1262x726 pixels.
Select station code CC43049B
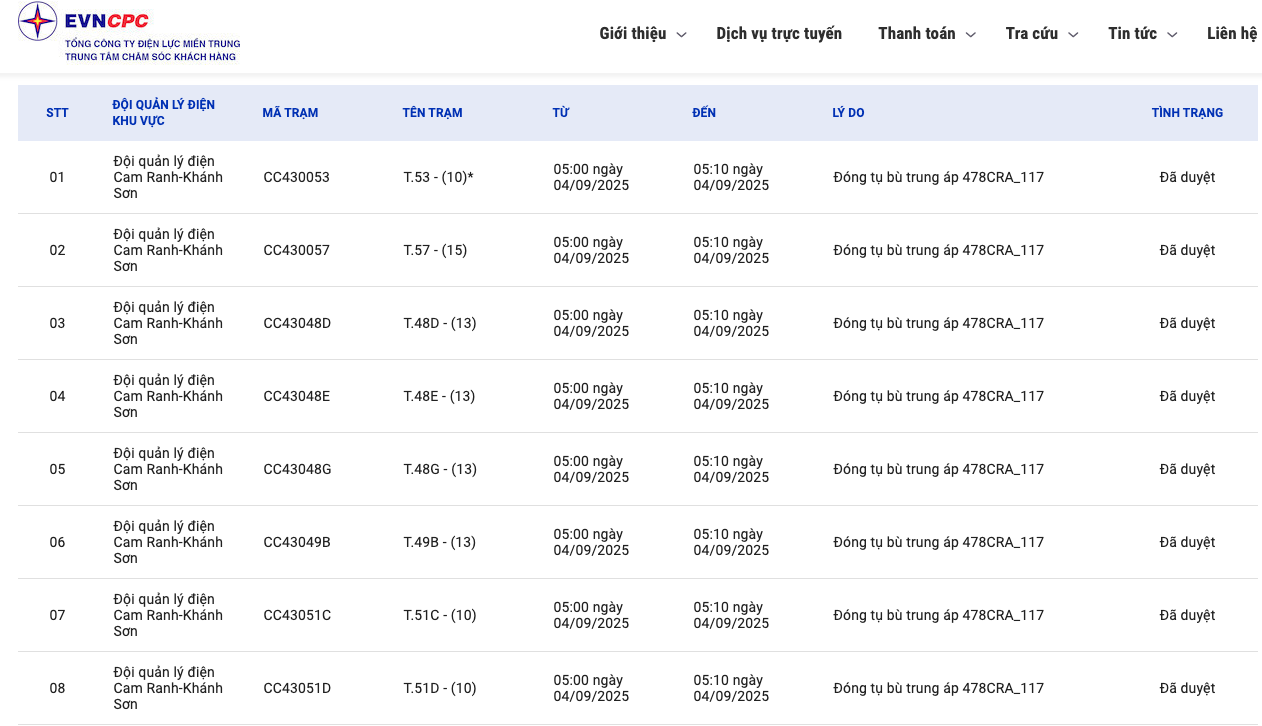[297, 542]
